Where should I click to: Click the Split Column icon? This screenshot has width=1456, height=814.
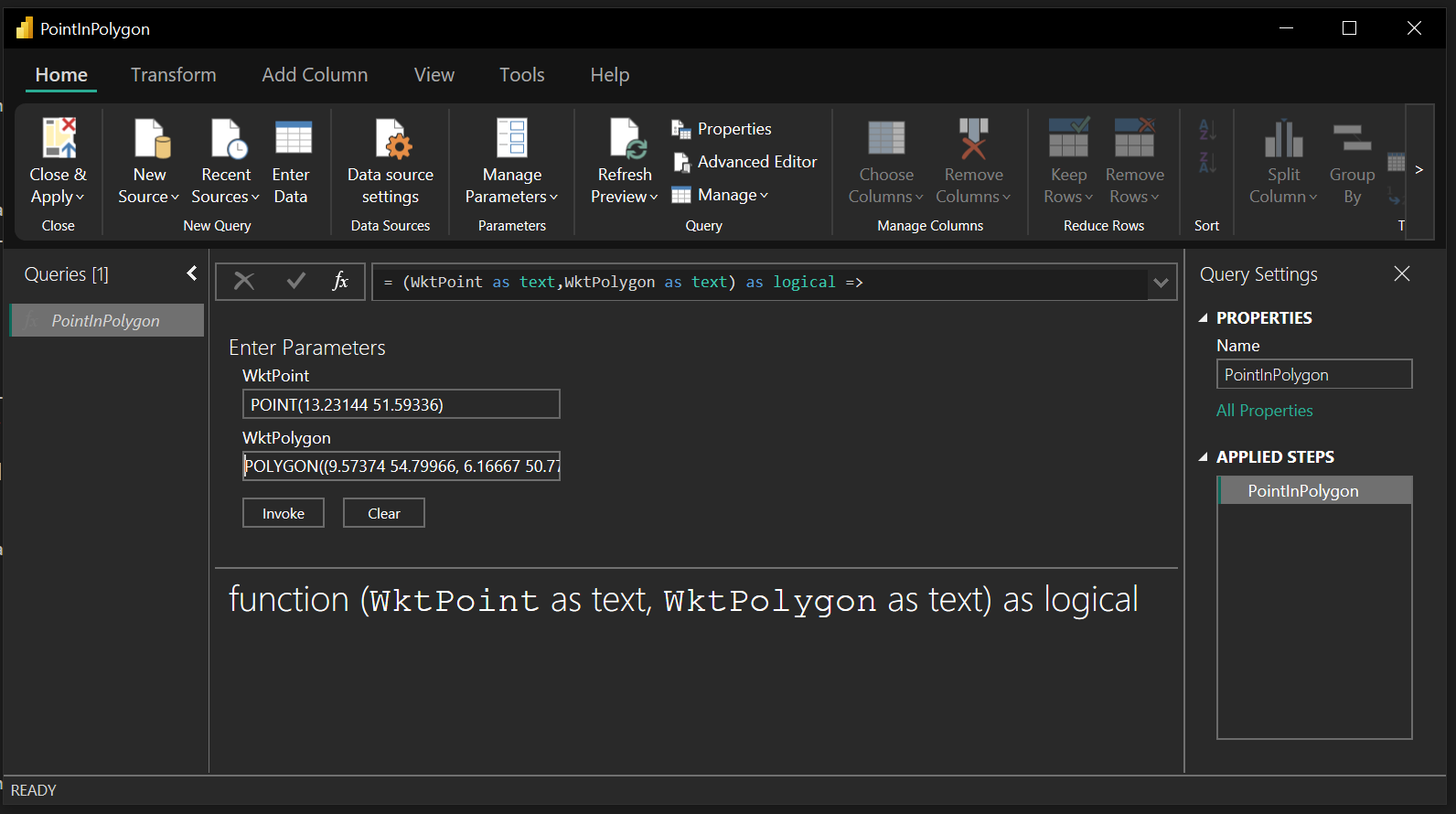tap(1283, 138)
